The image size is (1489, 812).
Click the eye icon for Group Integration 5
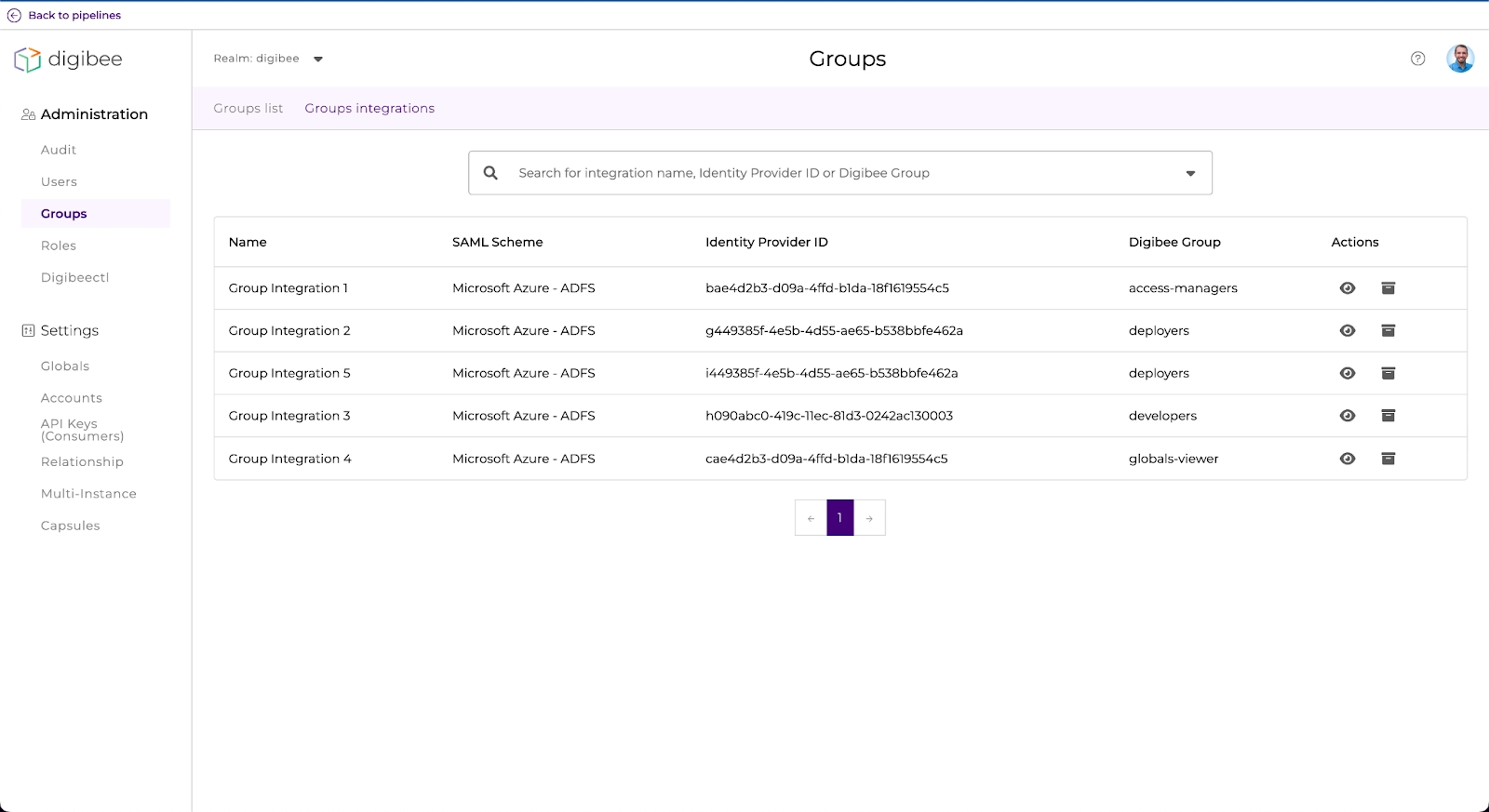(1347, 374)
